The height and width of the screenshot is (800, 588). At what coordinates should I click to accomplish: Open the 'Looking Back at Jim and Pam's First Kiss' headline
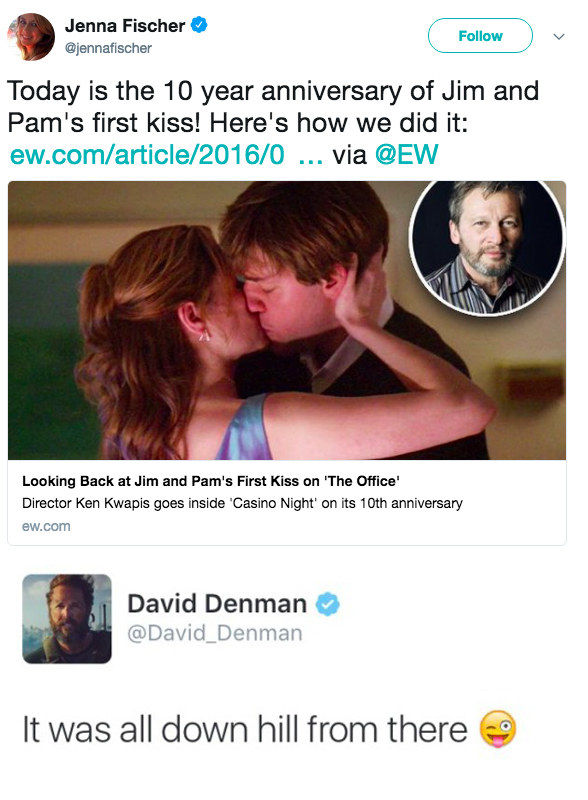pyautogui.click(x=210, y=481)
